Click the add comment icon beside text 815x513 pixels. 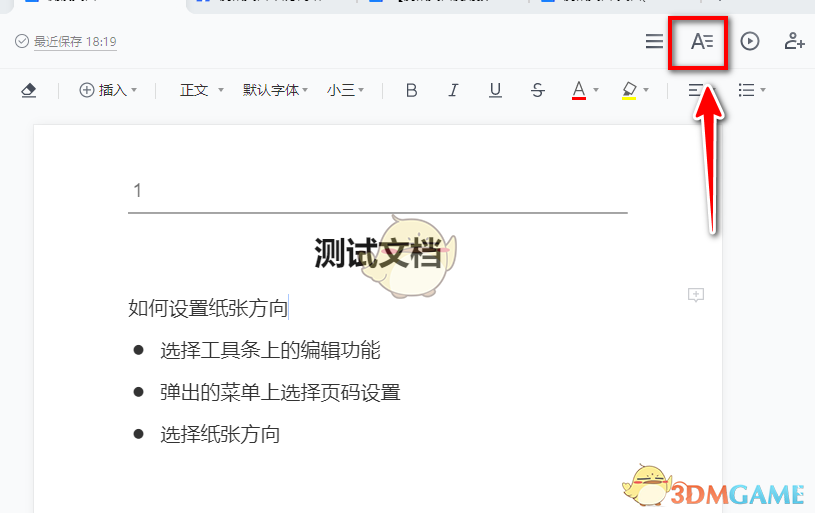click(695, 295)
